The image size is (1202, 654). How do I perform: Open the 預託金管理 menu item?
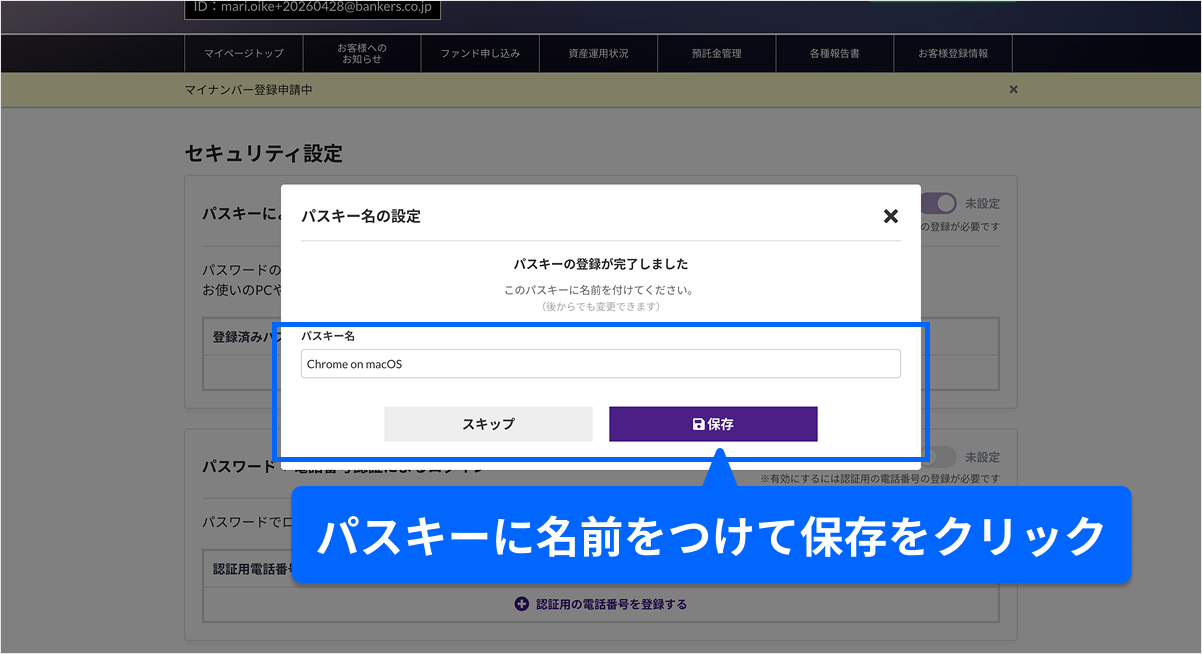[716, 53]
